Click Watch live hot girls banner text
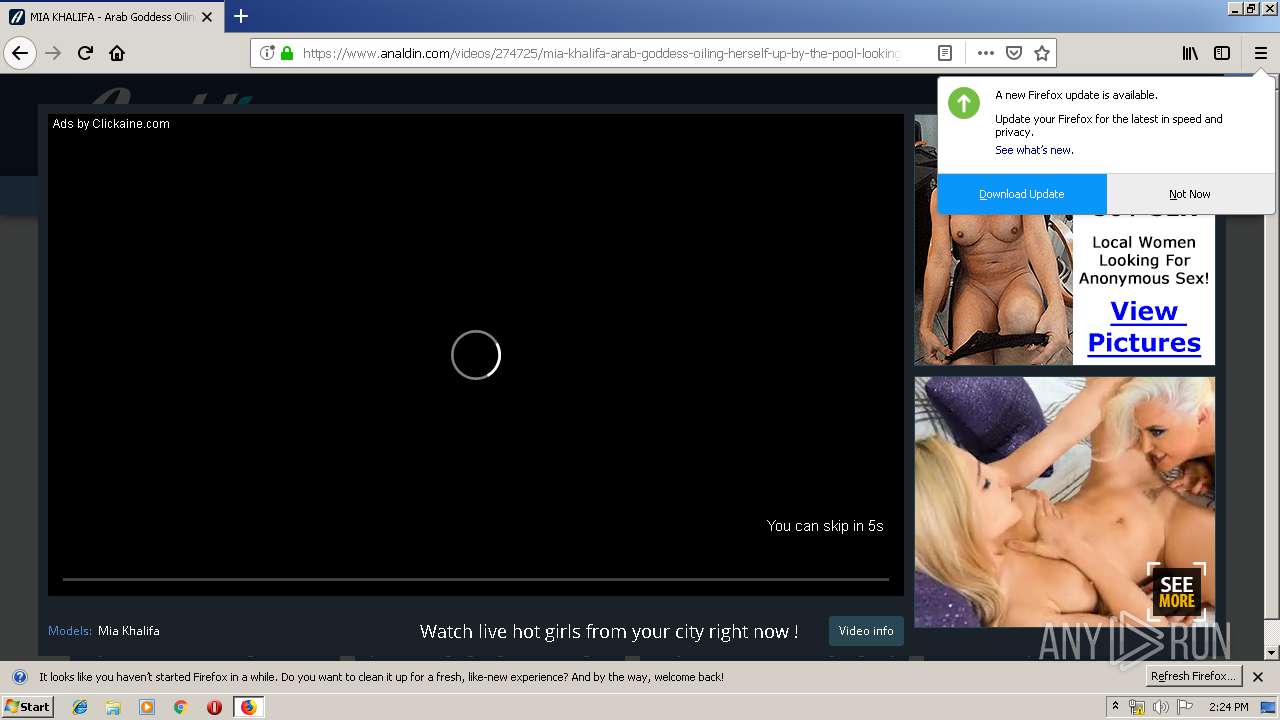The image size is (1280, 720). coord(609,631)
